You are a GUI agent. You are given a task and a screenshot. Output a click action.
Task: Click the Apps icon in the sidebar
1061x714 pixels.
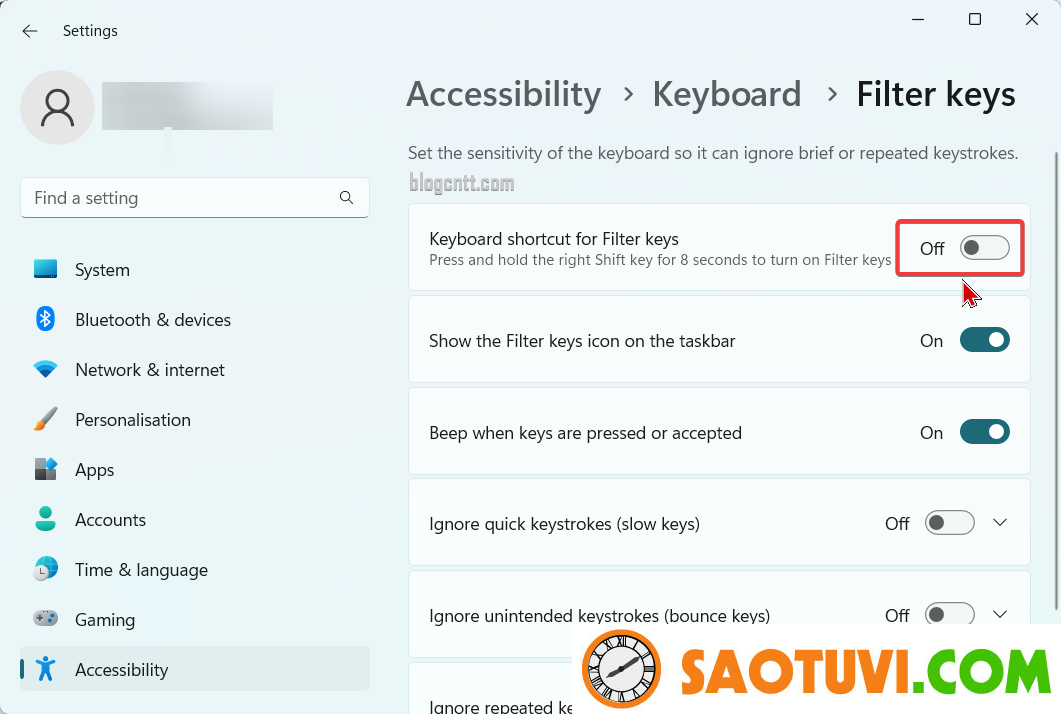(x=45, y=469)
